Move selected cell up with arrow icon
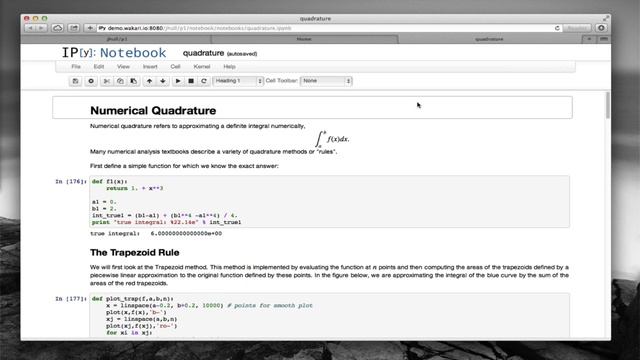This screenshot has width=640, height=360. coord(149,81)
